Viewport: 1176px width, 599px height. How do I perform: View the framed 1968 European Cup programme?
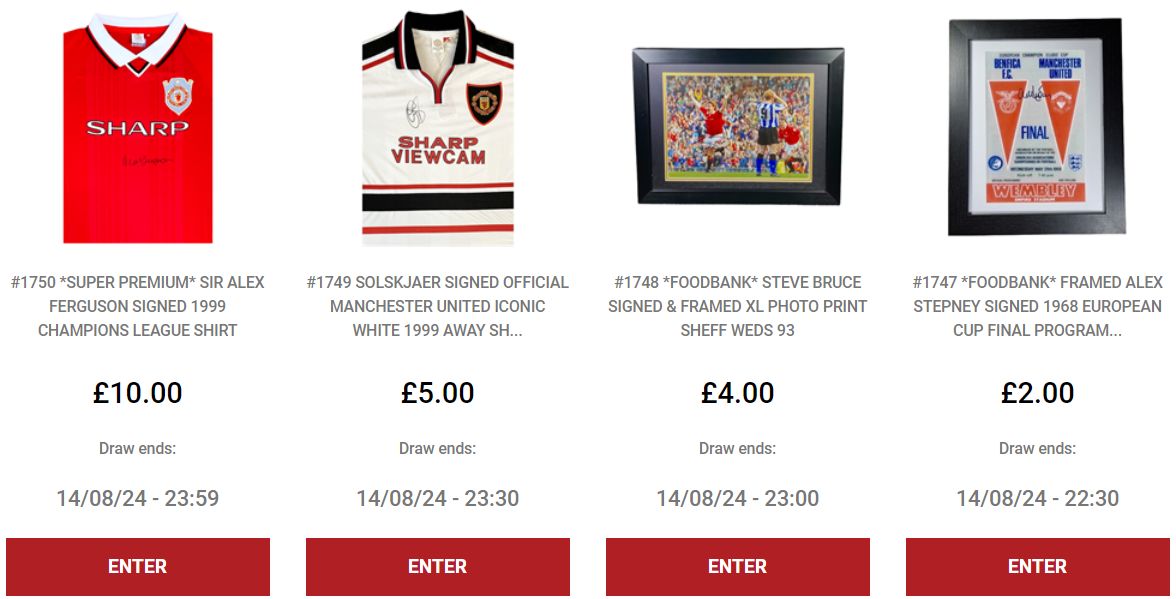coord(1037,127)
